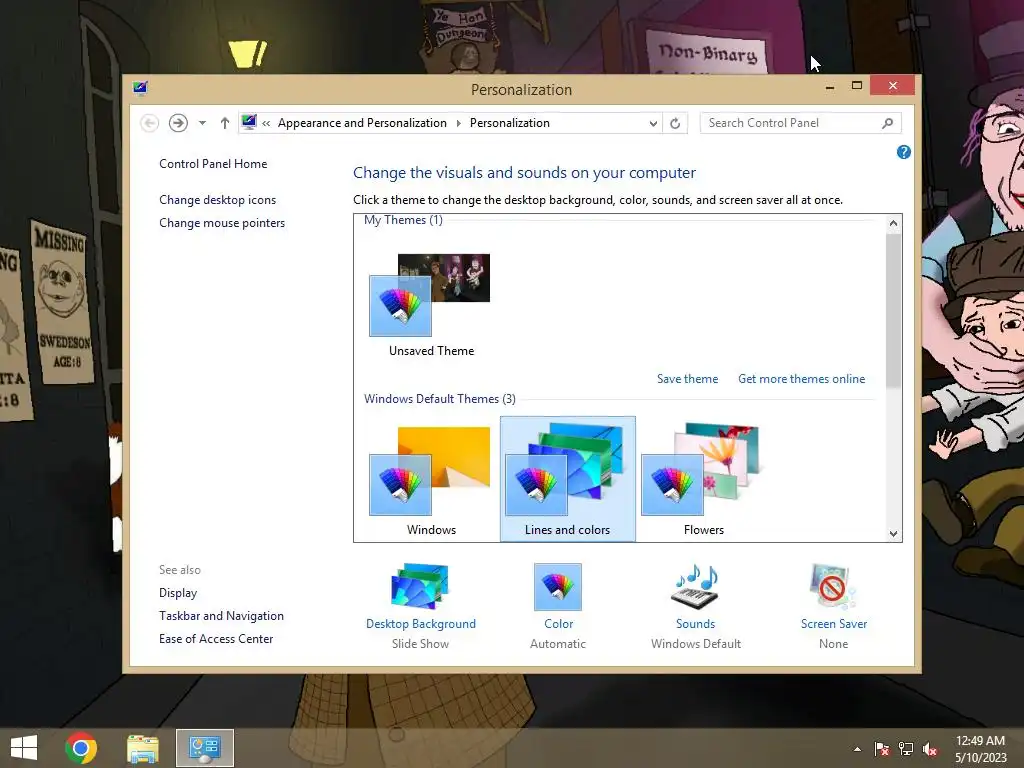Click the Personalization window title bar icon
Image resolution: width=1024 pixels, height=768 pixels.
coord(140,88)
